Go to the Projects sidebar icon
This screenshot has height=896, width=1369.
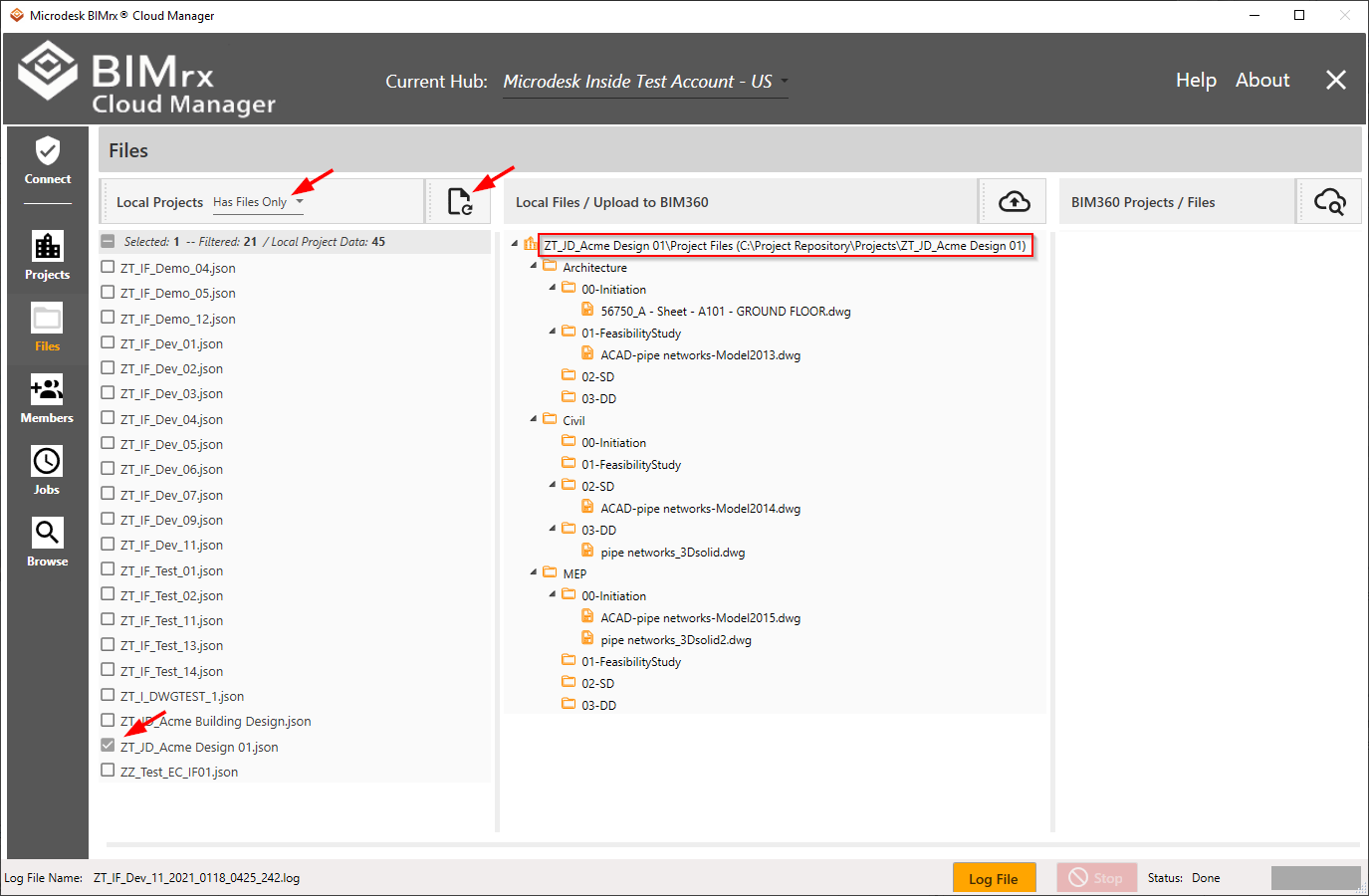47,255
